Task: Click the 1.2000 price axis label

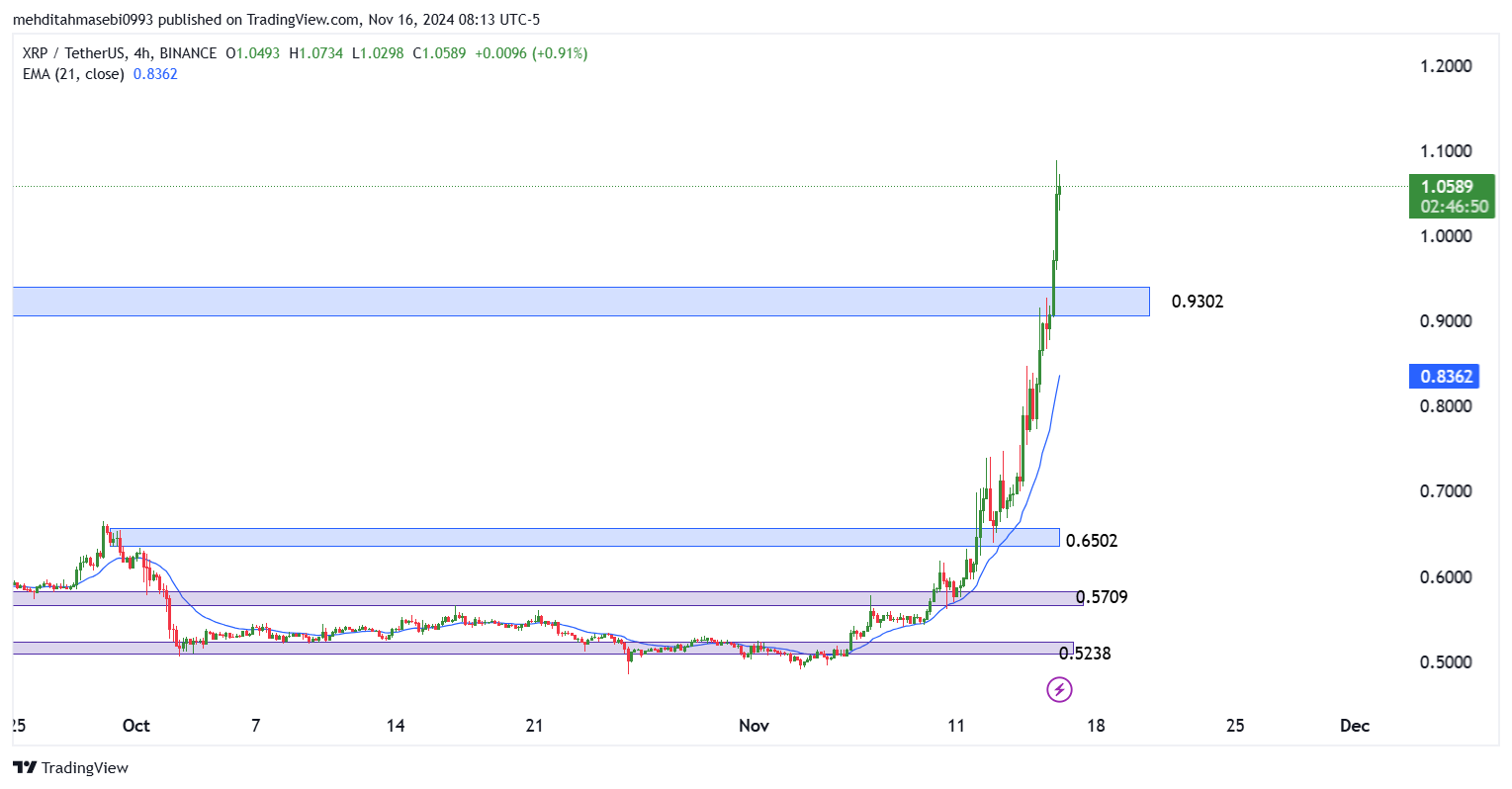Action: point(1446,66)
